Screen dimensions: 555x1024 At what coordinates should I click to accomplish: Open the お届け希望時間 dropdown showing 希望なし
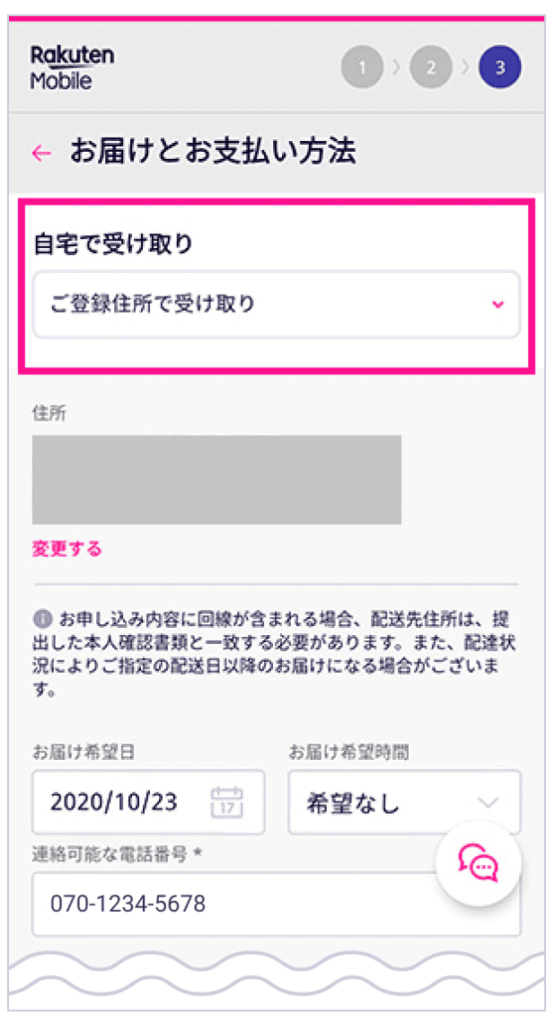click(x=405, y=802)
